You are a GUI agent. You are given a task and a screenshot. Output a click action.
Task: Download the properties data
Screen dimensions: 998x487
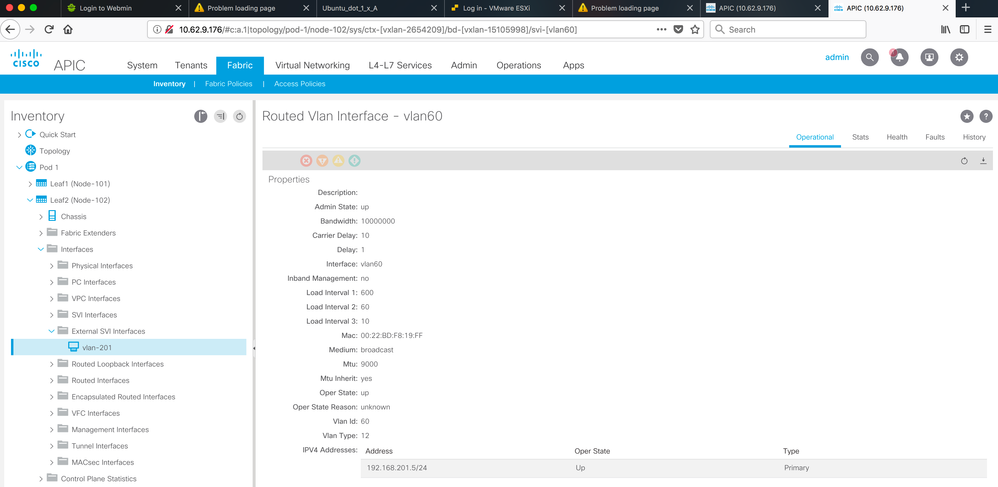click(983, 161)
